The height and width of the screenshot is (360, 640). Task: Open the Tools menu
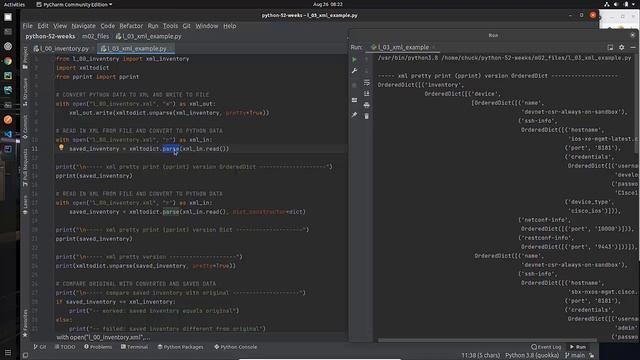tap(170, 26)
